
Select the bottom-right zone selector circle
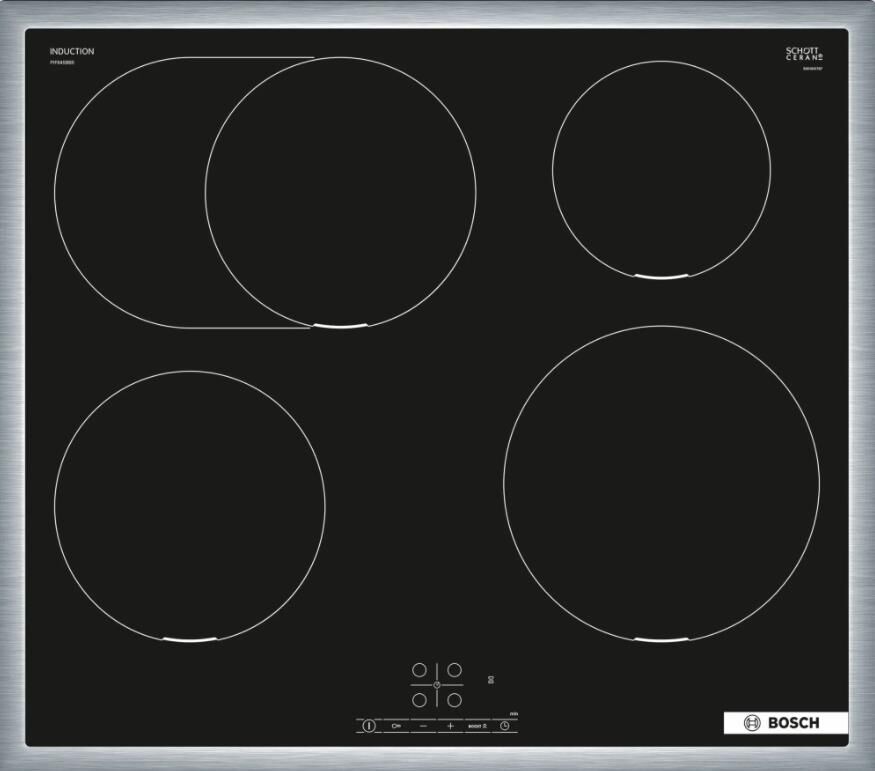coord(454,699)
